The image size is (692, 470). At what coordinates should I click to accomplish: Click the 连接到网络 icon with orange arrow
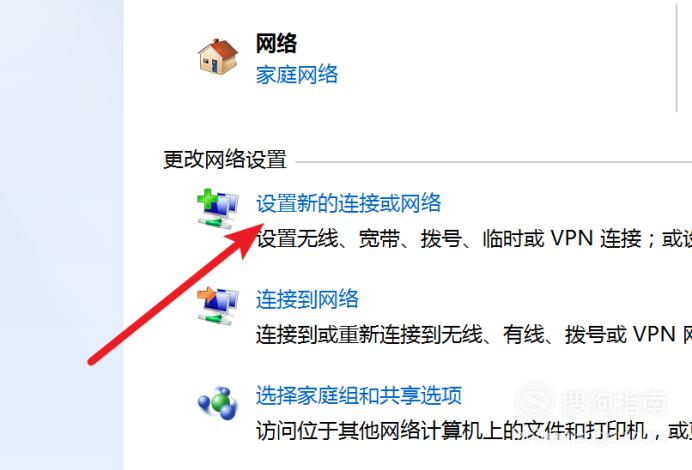pyautogui.click(x=218, y=305)
